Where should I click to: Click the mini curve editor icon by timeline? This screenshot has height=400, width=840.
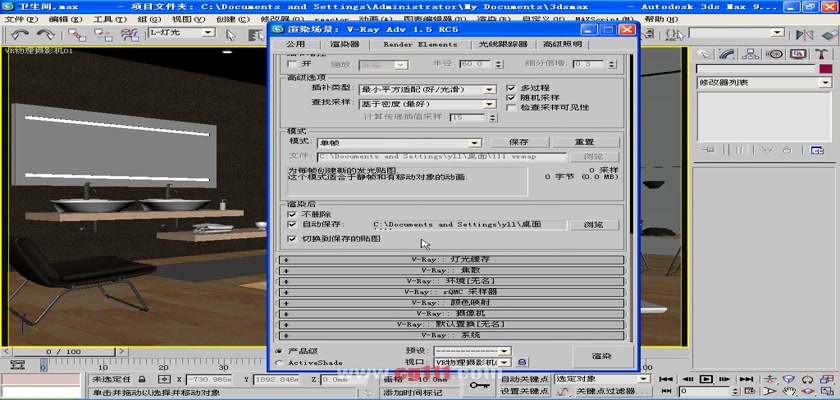click(x=18, y=365)
